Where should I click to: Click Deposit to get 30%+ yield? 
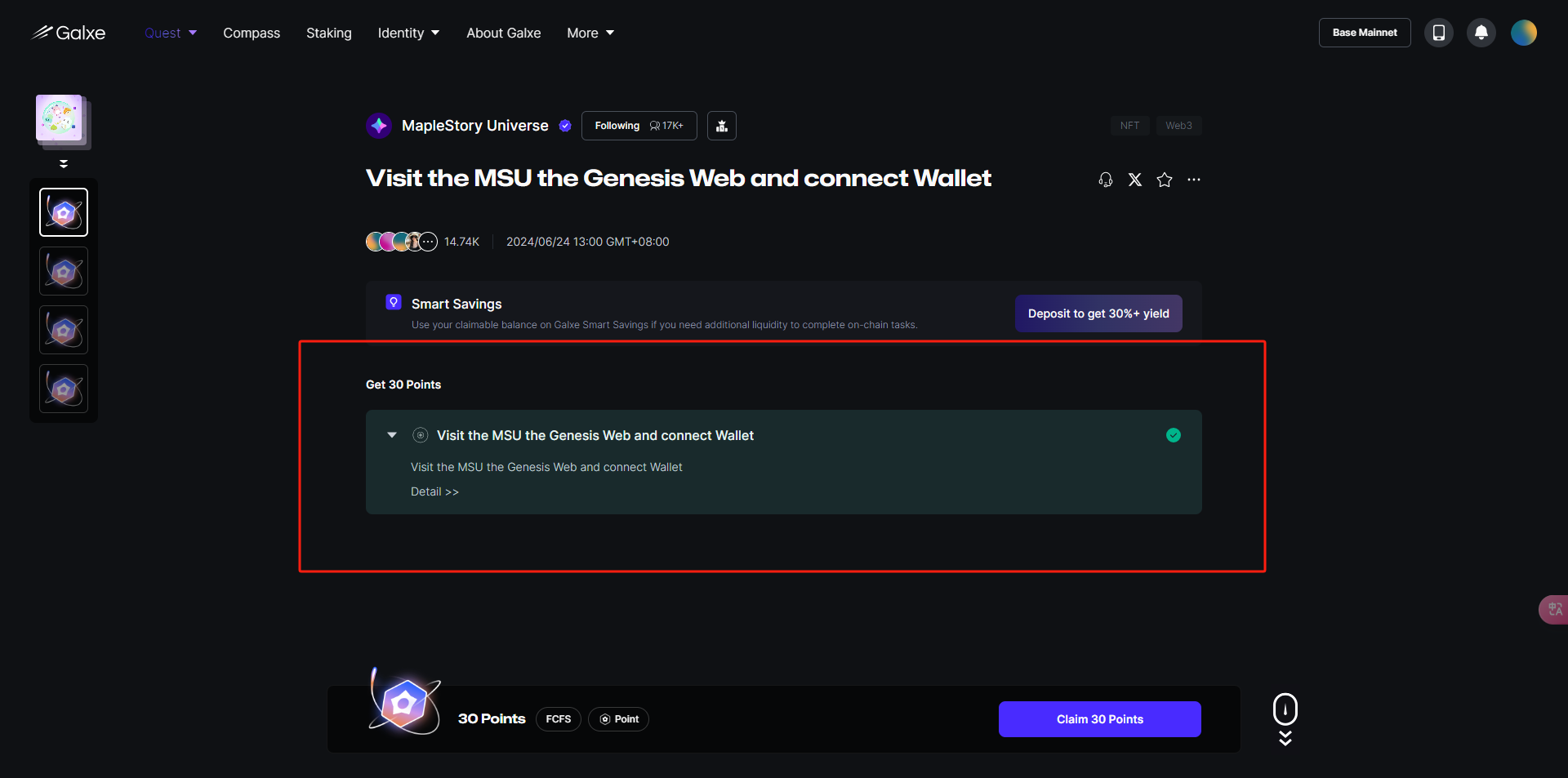1098,313
